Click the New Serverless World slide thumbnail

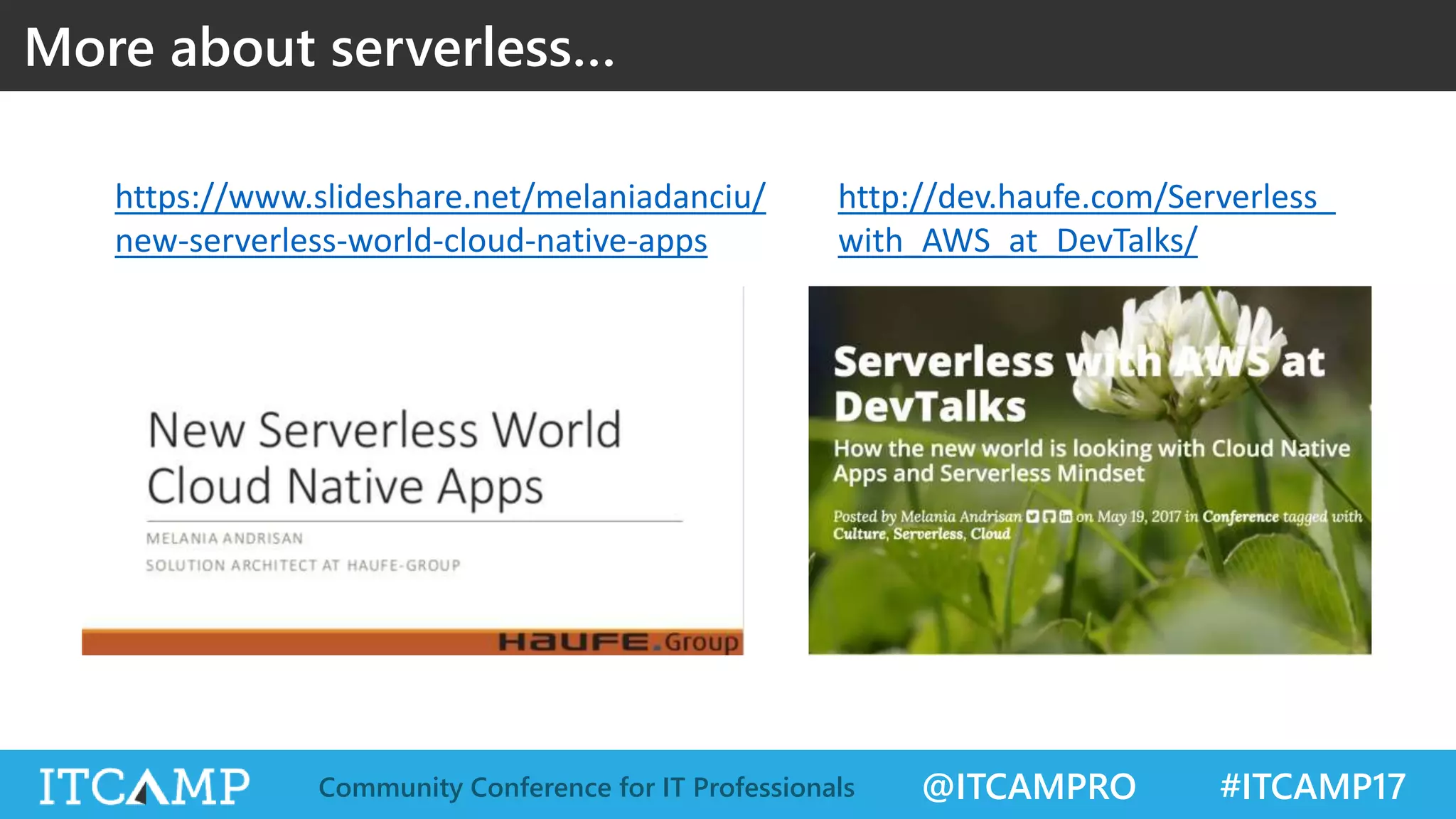412,471
